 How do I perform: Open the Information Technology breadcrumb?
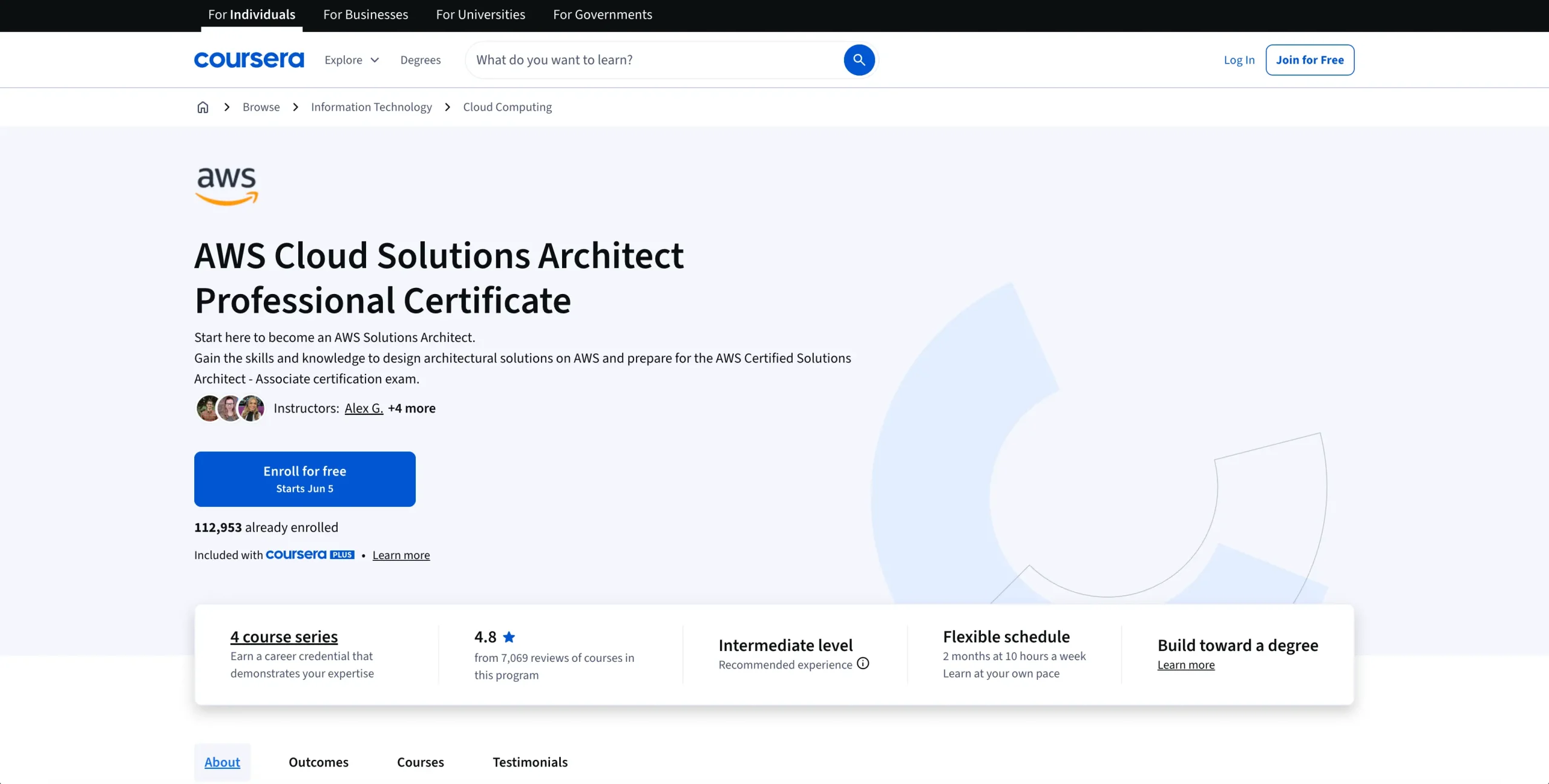point(372,107)
